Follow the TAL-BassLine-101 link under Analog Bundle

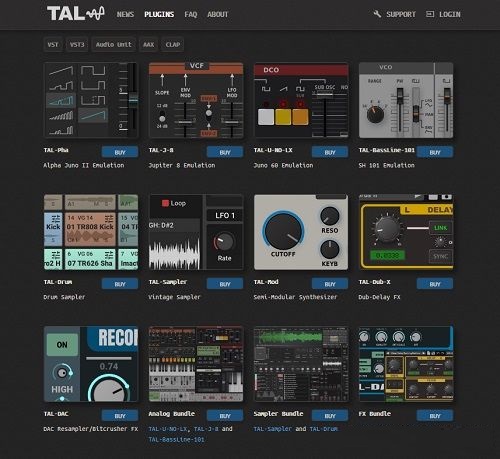(176, 439)
